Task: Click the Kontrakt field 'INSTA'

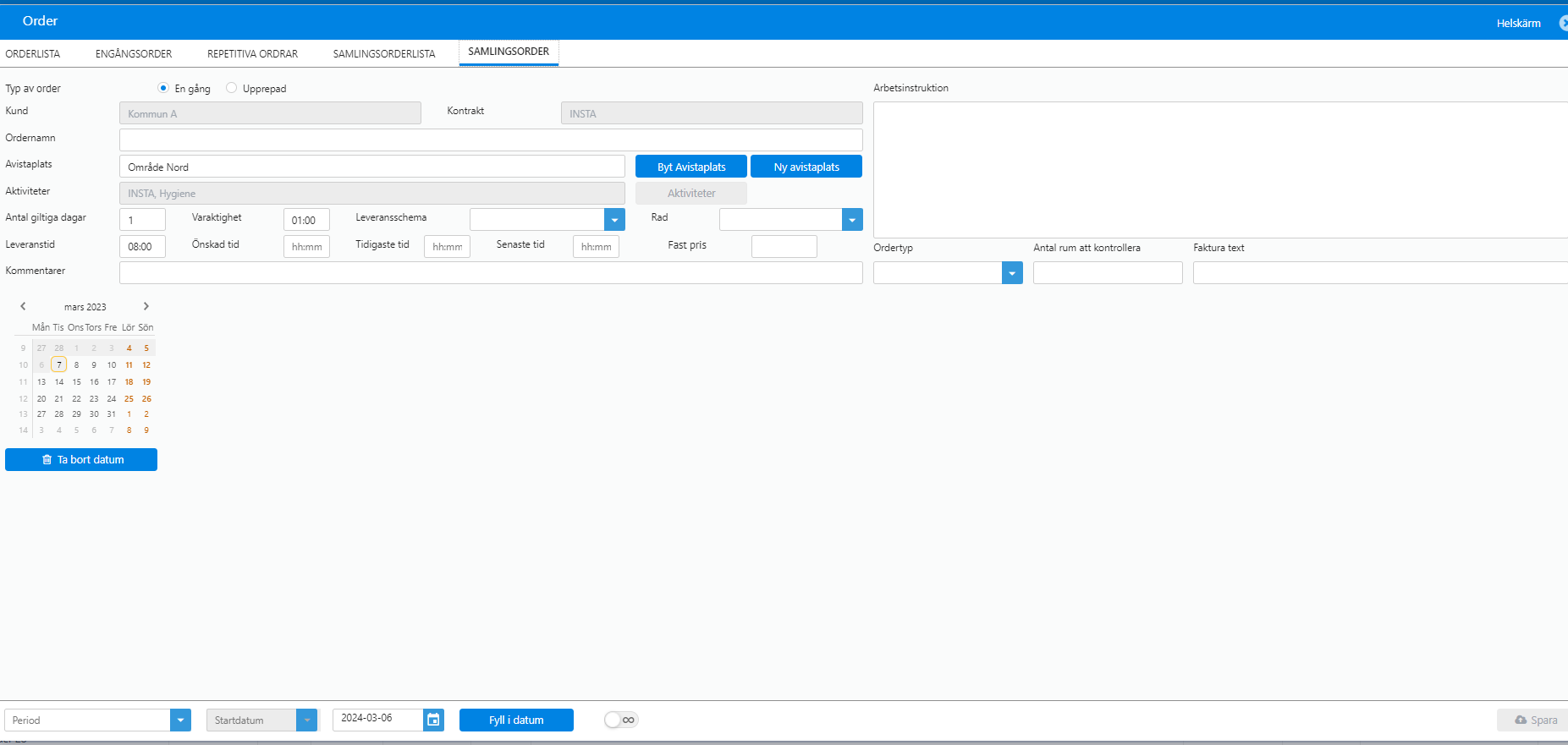Action: [x=712, y=113]
